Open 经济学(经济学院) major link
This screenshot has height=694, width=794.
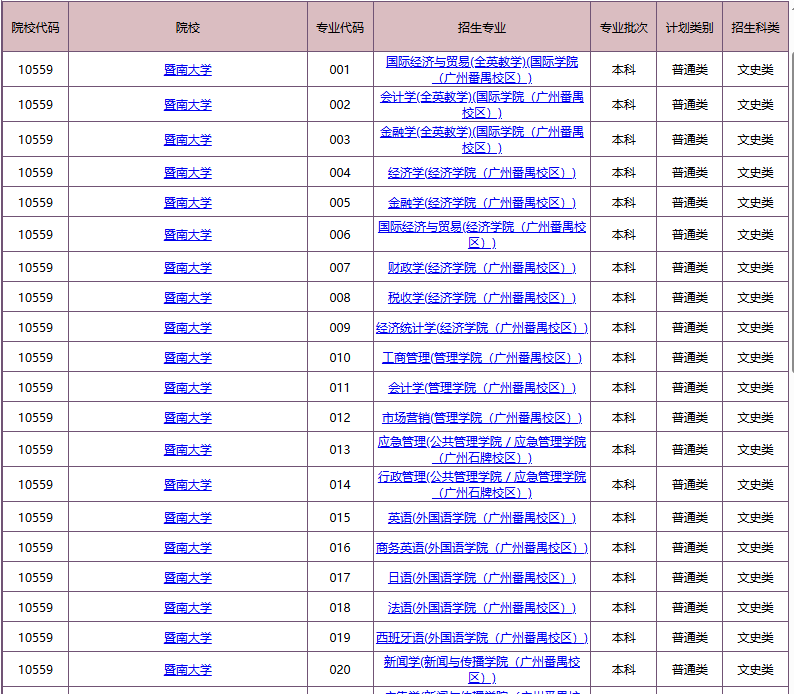482,173
